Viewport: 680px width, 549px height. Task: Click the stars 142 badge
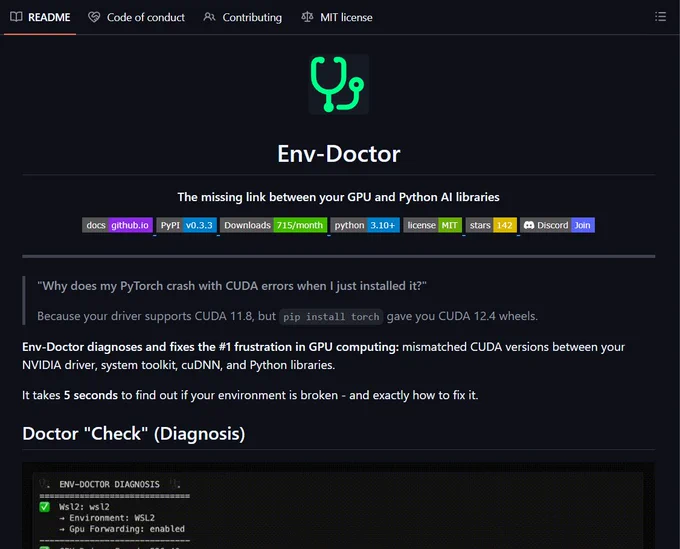point(491,225)
